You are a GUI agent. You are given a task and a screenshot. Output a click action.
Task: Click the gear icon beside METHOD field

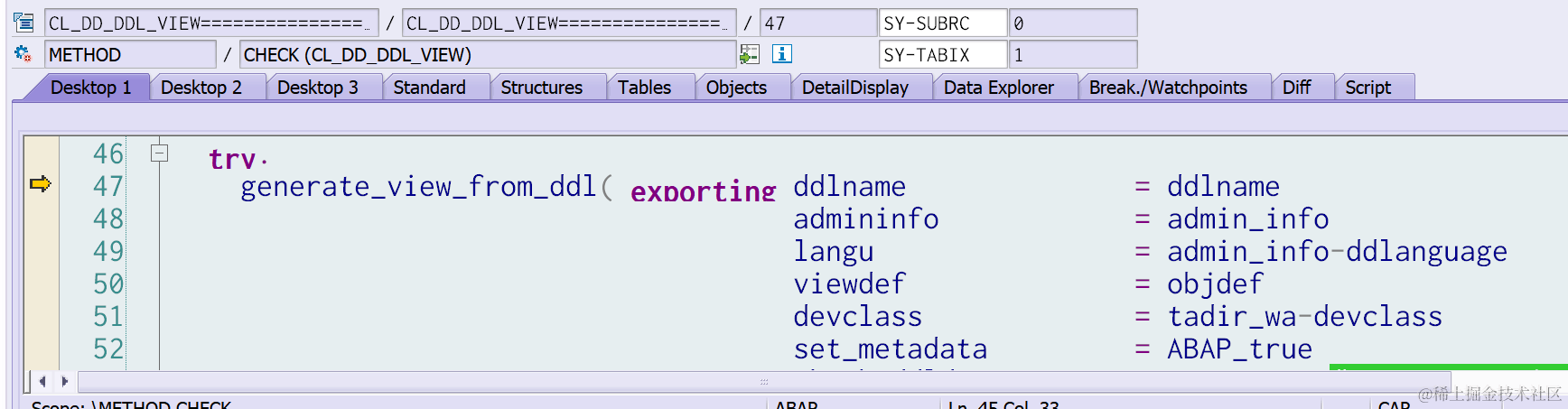(x=23, y=54)
